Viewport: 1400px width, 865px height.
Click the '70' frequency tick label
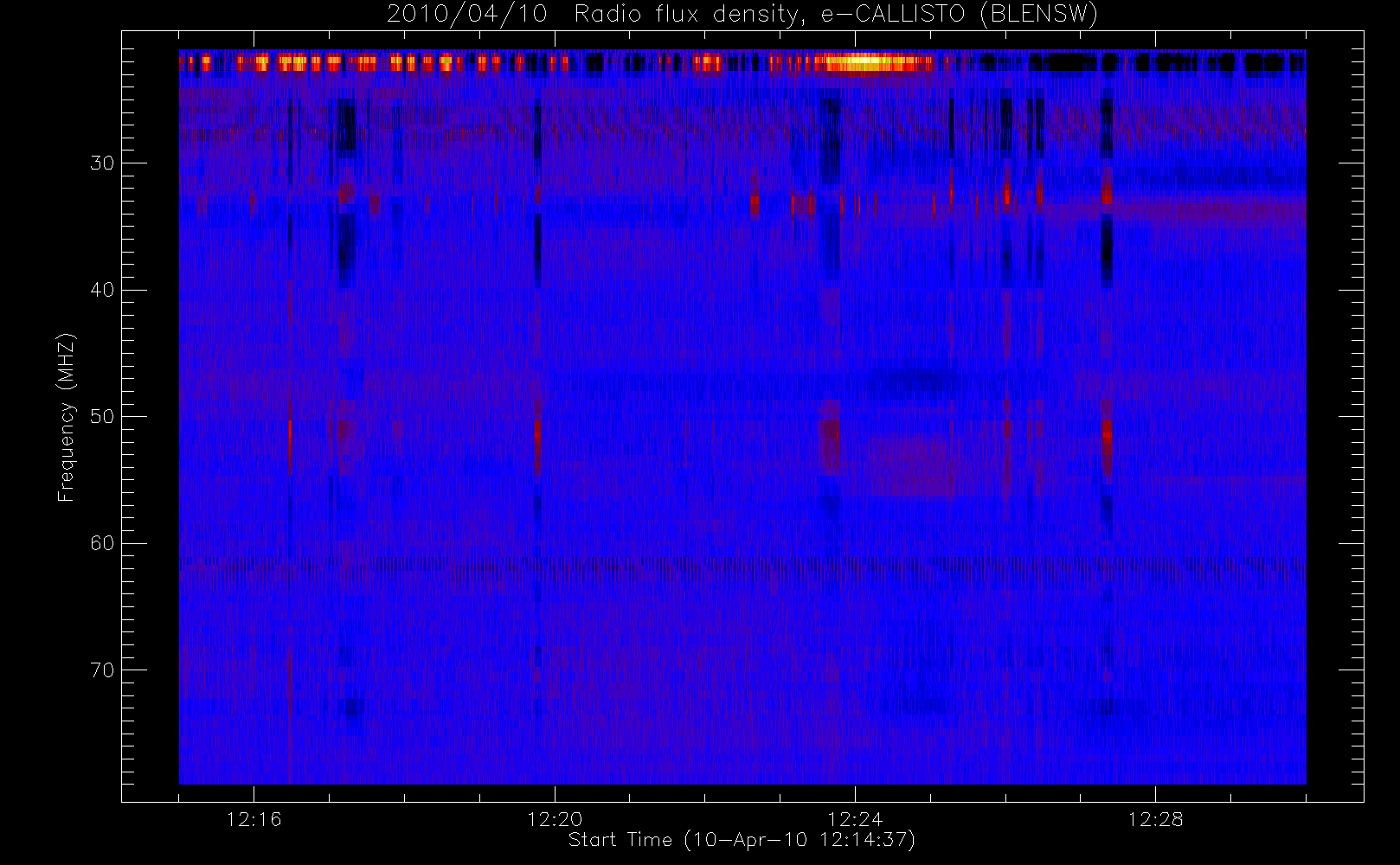[x=102, y=670]
